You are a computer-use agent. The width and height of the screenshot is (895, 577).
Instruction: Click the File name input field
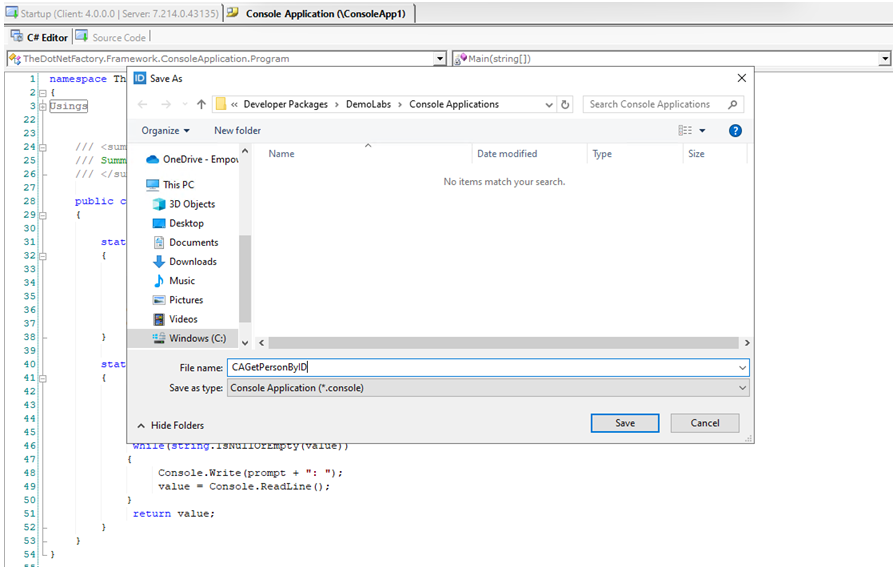[x=482, y=368]
